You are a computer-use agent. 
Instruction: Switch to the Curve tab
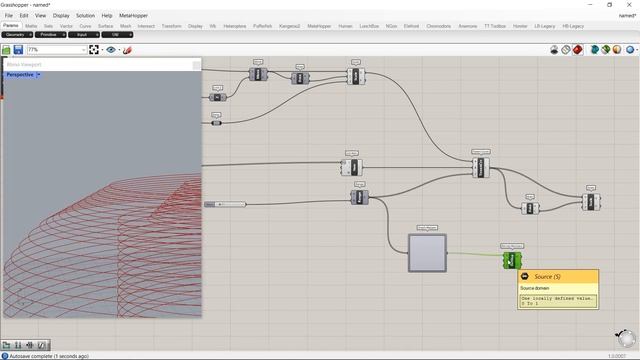(85, 26)
